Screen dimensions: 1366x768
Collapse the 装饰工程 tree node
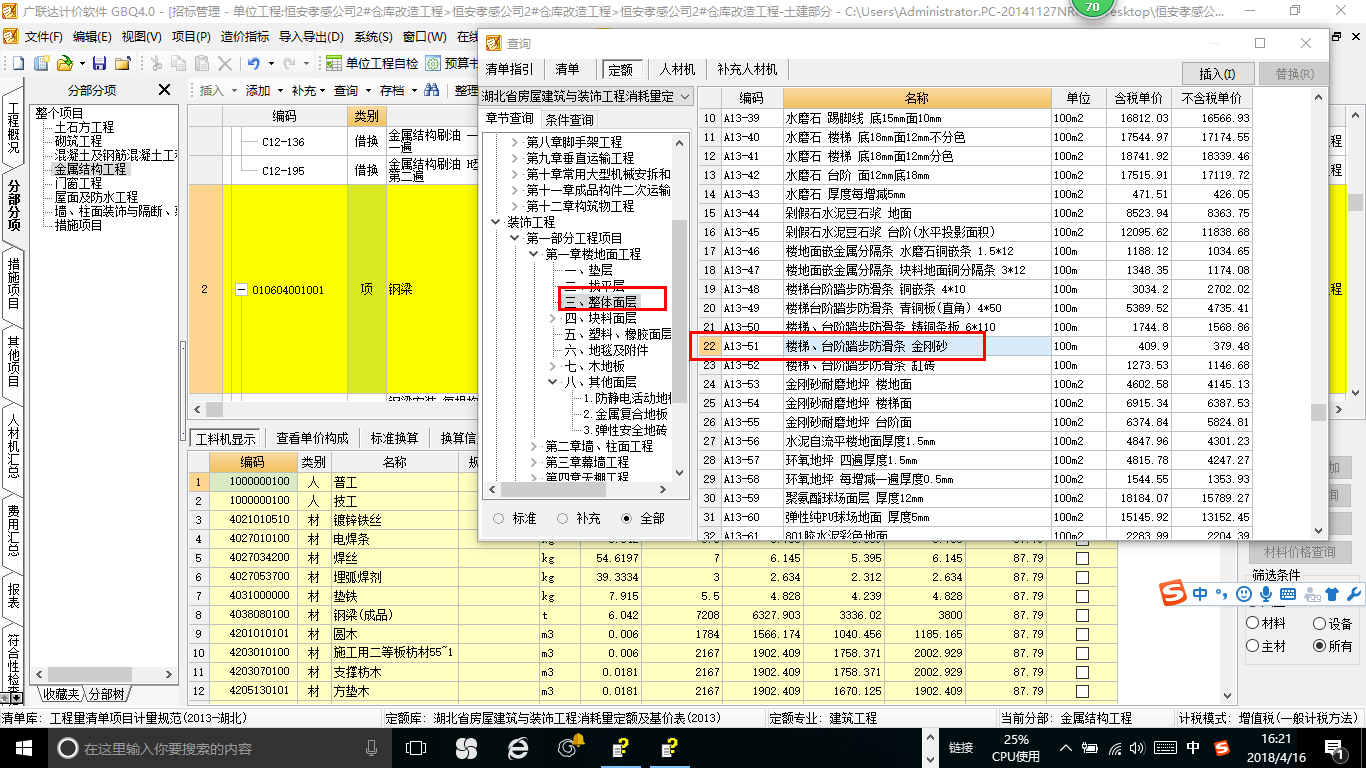[x=495, y=222]
